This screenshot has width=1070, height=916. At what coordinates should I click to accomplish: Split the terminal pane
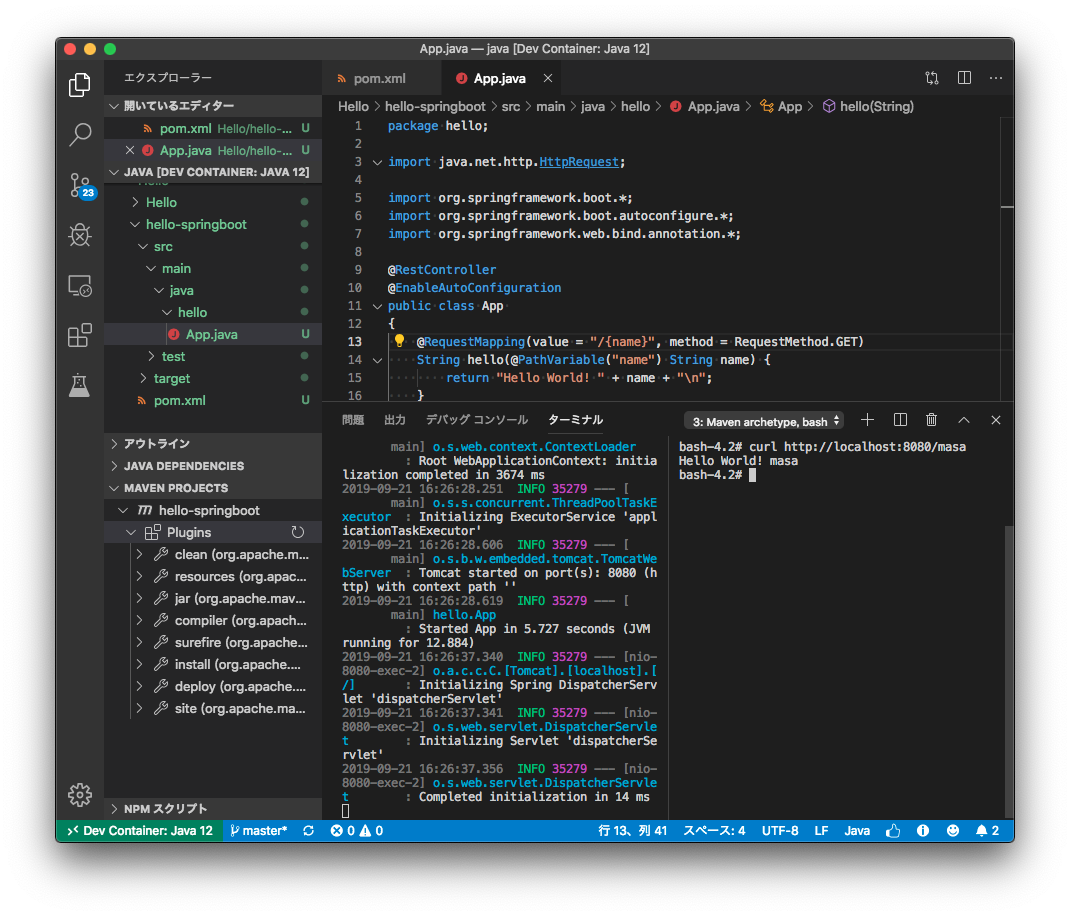click(900, 420)
